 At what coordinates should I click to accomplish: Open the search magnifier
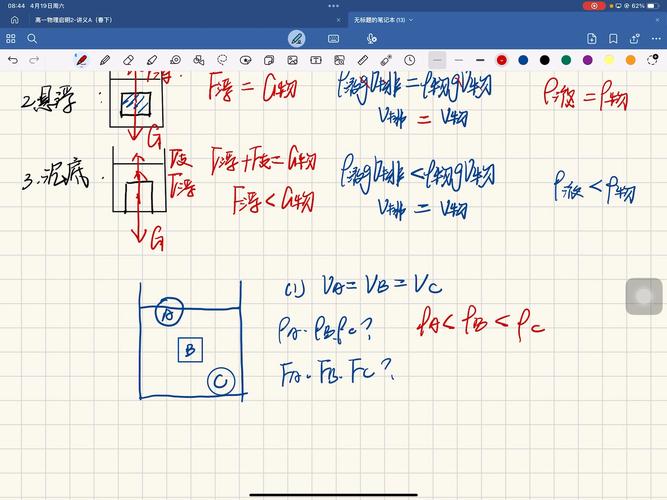[32, 38]
